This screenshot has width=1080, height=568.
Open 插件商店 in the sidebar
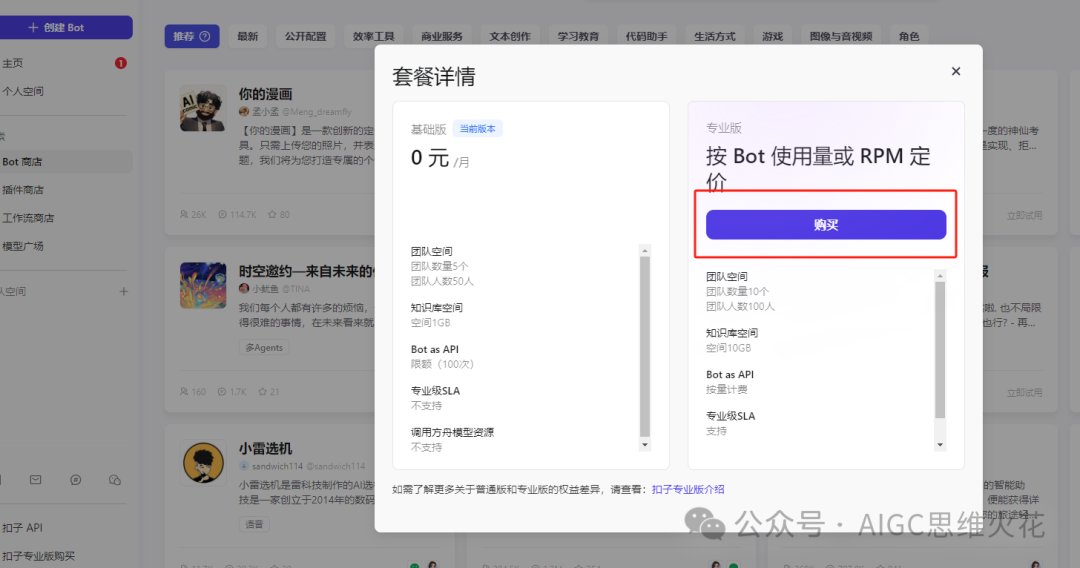click(23, 190)
